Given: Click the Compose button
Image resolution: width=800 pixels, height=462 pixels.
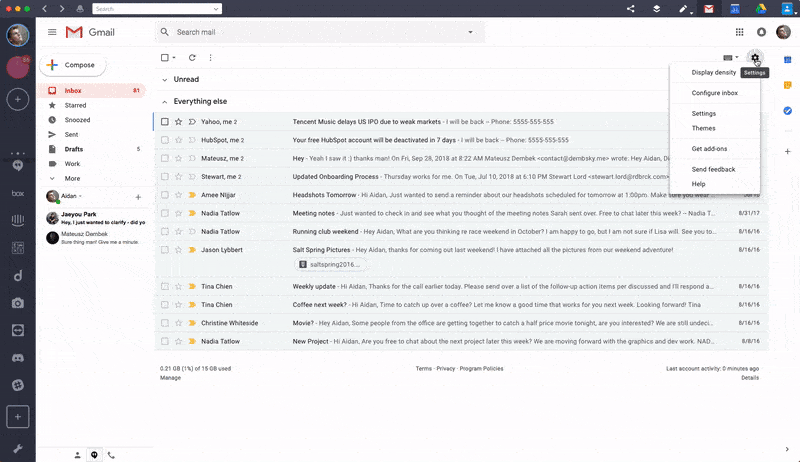Looking at the screenshot, I should [x=72, y=65].
